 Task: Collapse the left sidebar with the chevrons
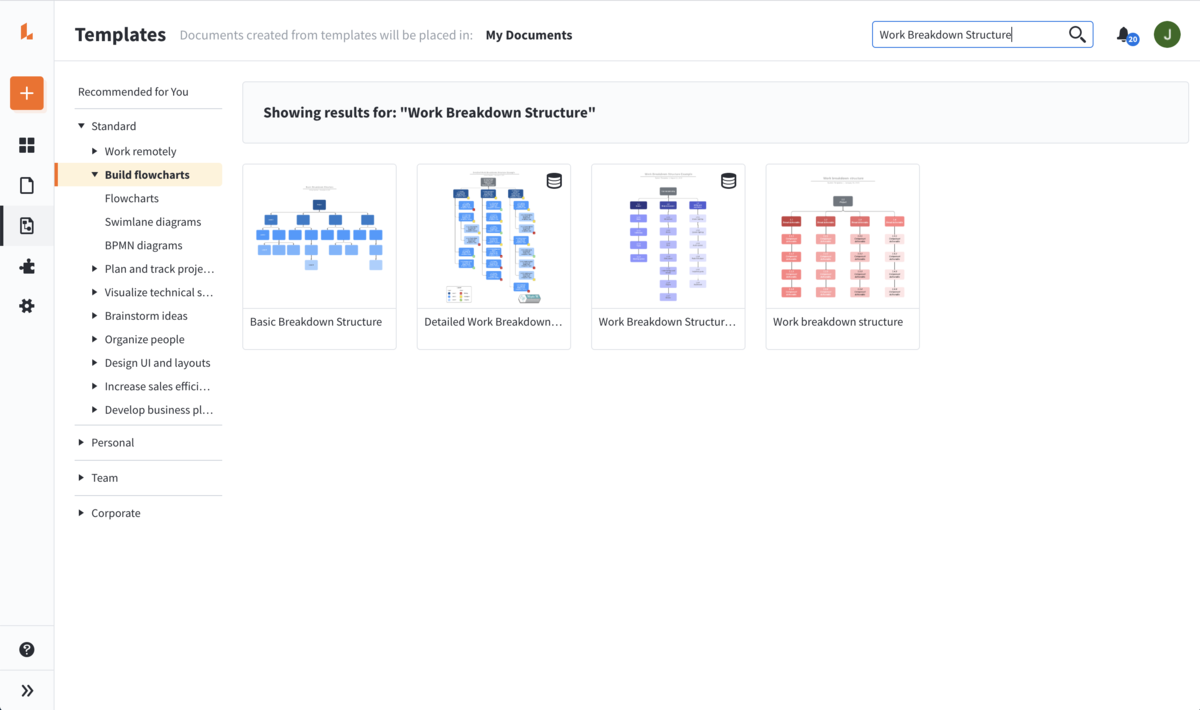tap(26, 689)
